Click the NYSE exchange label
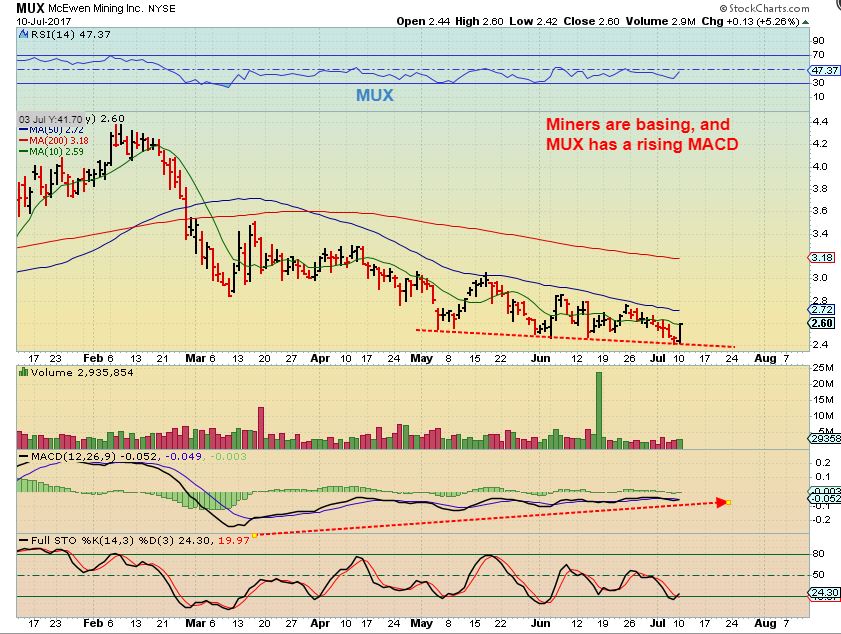This screenshot has width=841, height=634. pyautogui.click(x=161, y=9)
